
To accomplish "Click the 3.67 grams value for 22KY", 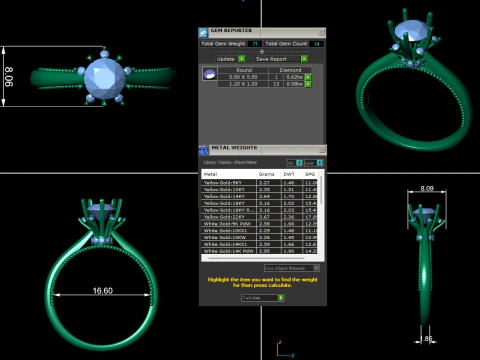I will 264,217.
